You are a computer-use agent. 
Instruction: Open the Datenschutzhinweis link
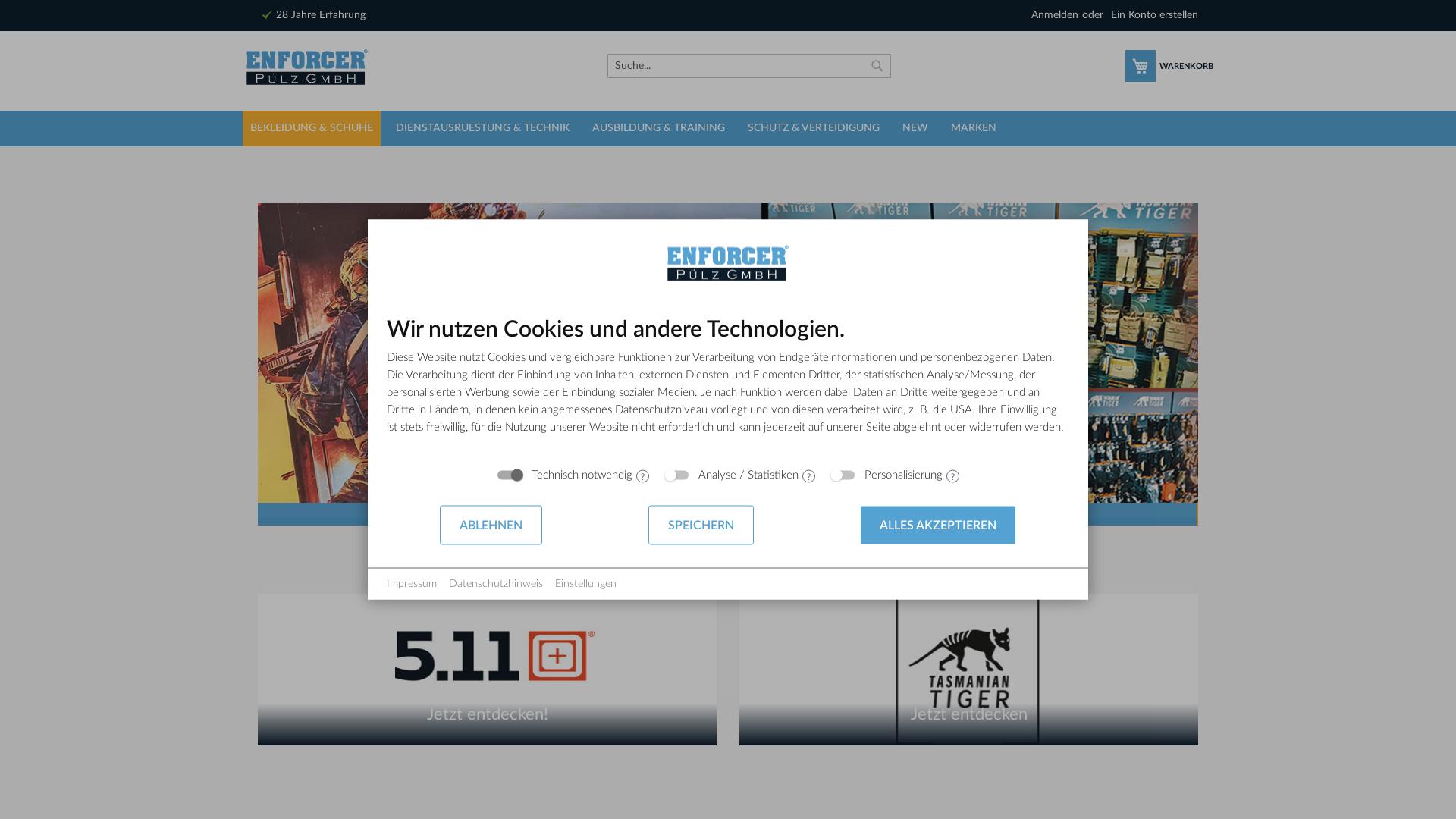coord(496,583)
